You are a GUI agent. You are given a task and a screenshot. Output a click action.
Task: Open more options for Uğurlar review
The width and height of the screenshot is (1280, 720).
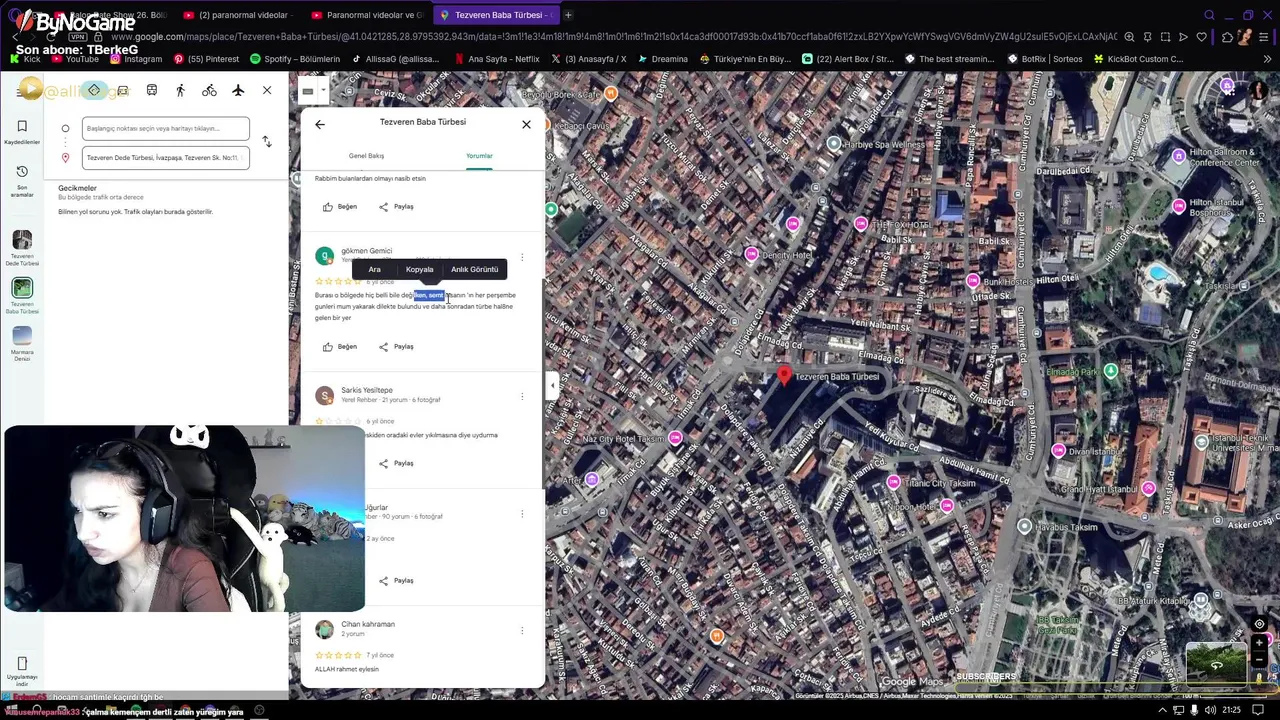521,514
